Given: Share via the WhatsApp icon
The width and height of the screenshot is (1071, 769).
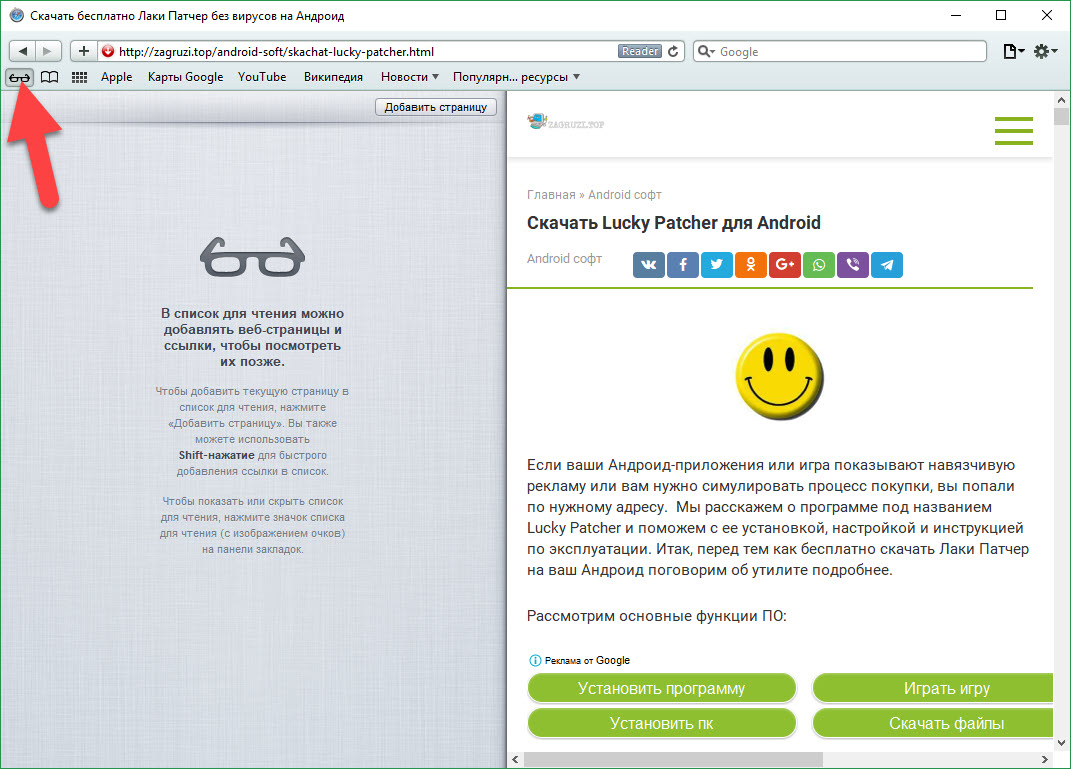Looking at the screenshot, I should 819,264.
